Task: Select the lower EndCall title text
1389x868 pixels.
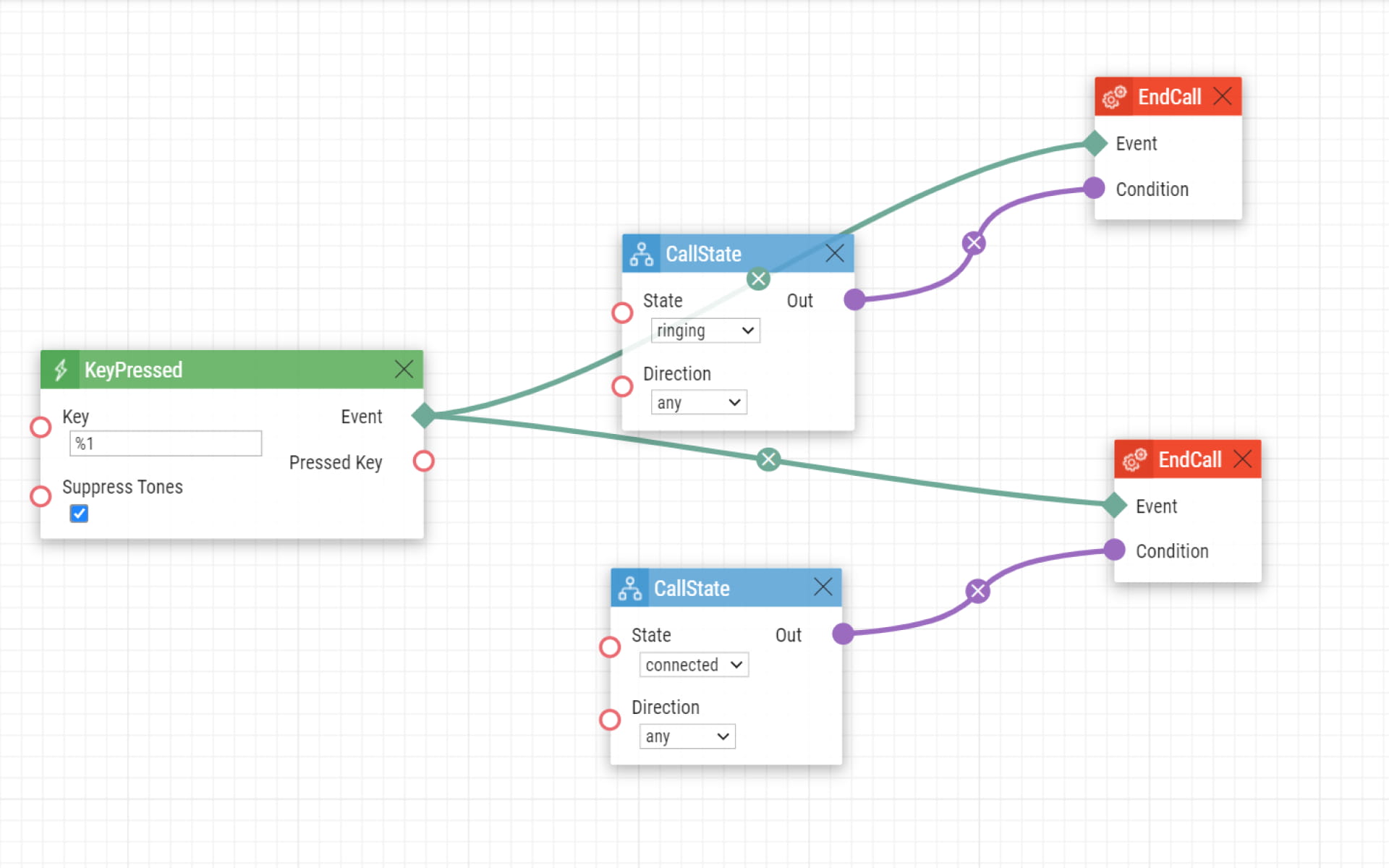Action: (1189, 460)
